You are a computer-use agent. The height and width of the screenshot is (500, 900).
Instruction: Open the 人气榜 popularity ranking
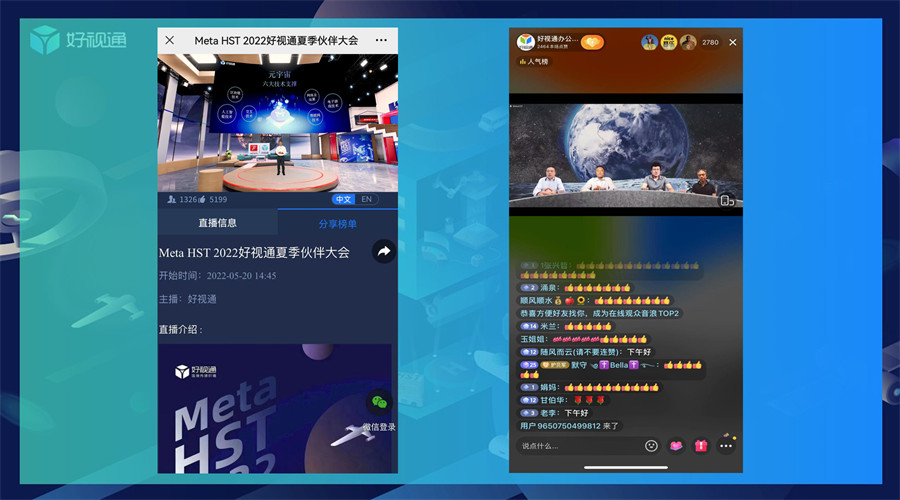pos(534,61)
